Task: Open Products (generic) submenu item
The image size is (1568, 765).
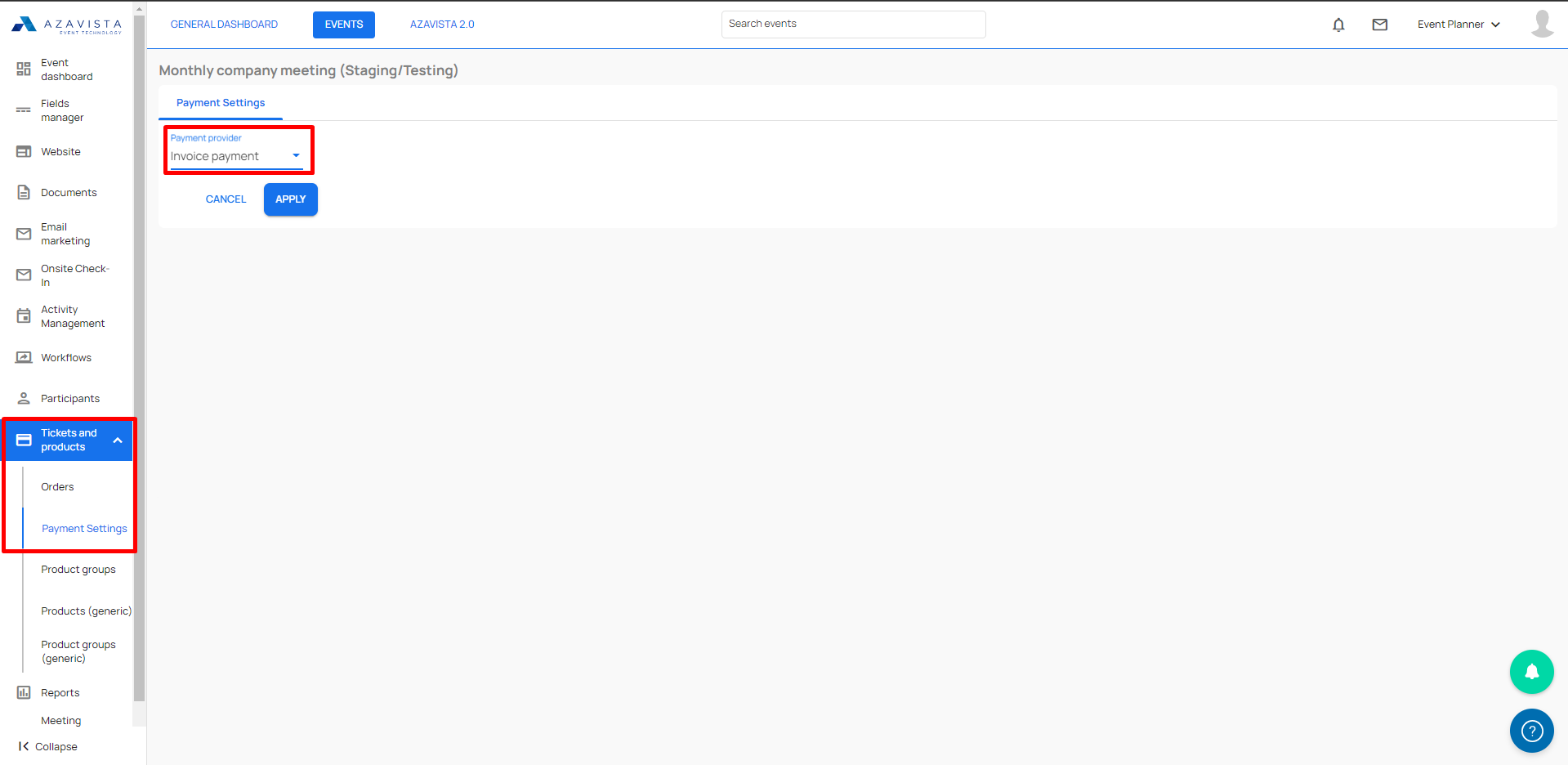Action: coord(86,611)
